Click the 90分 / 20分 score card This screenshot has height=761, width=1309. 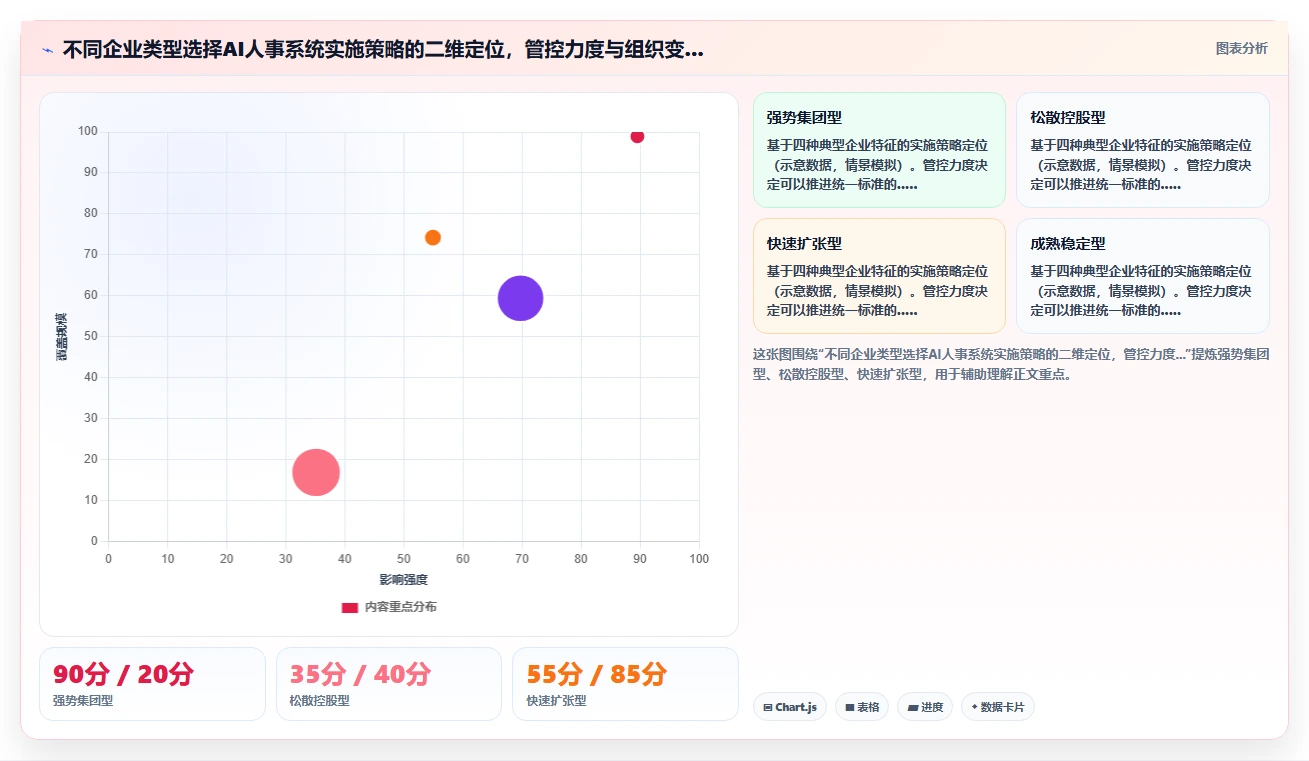pos(152,684)
